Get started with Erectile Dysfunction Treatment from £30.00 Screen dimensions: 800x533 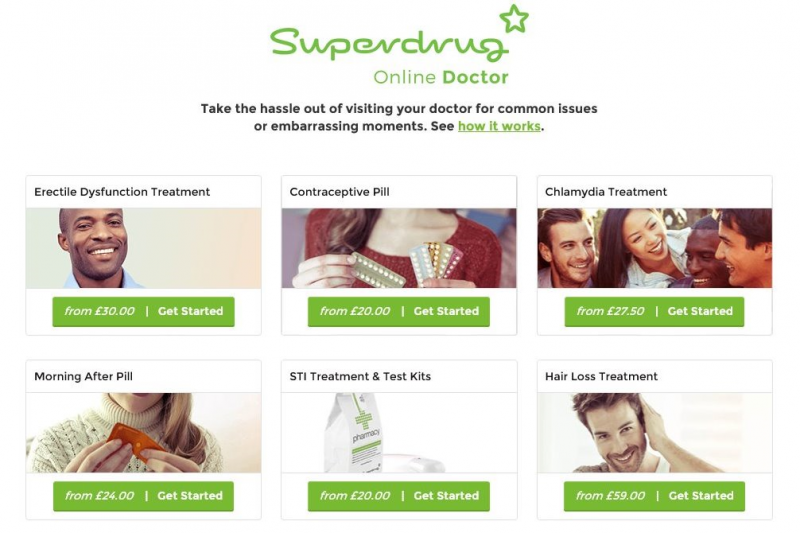click(143, 311)
